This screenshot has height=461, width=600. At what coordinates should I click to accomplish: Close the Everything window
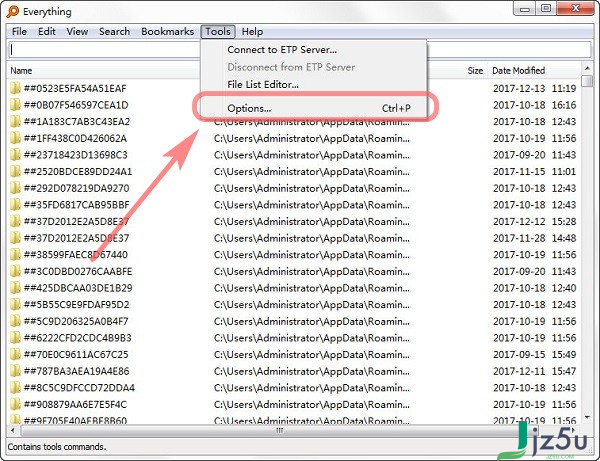(x=575, y=8)
